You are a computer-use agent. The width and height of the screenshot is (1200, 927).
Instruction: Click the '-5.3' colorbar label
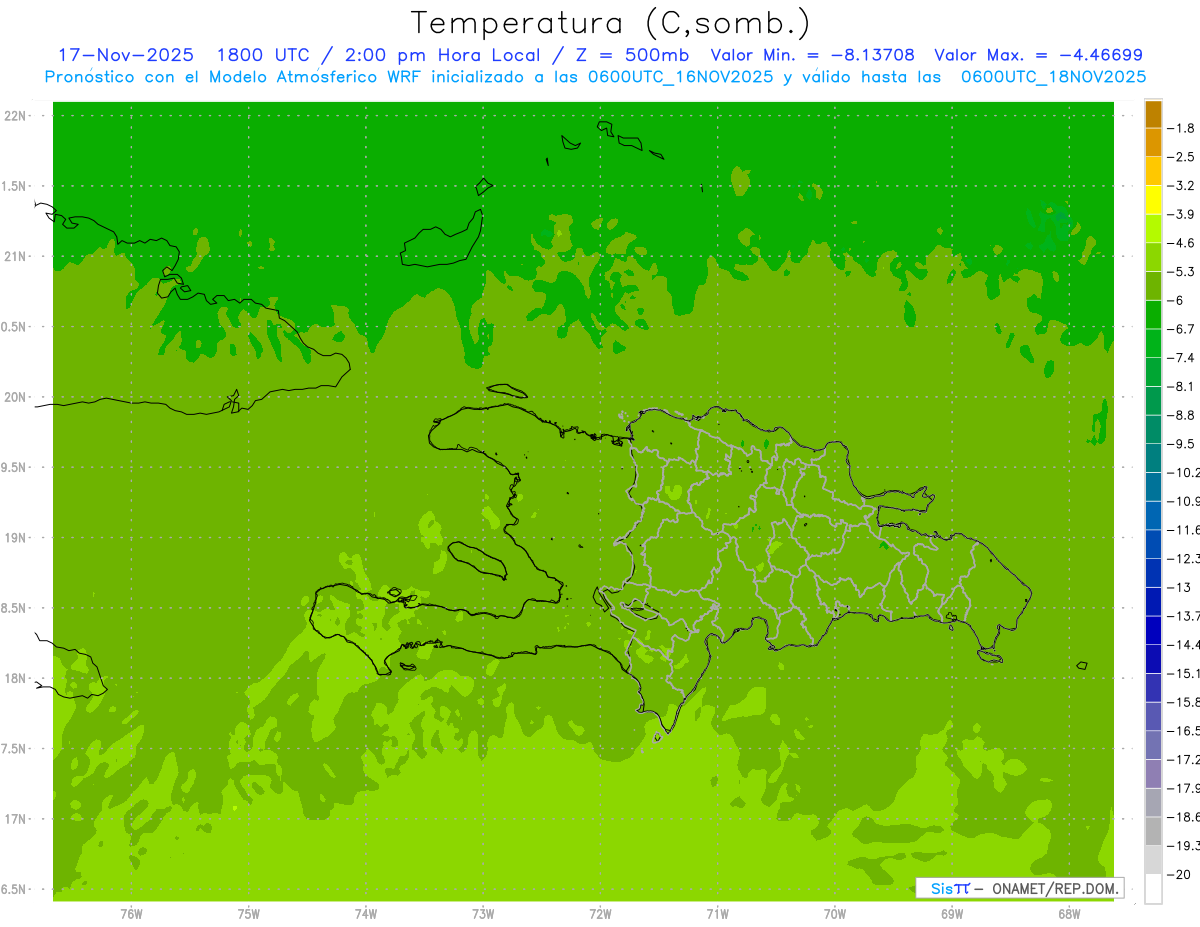tap(1182, 272)
